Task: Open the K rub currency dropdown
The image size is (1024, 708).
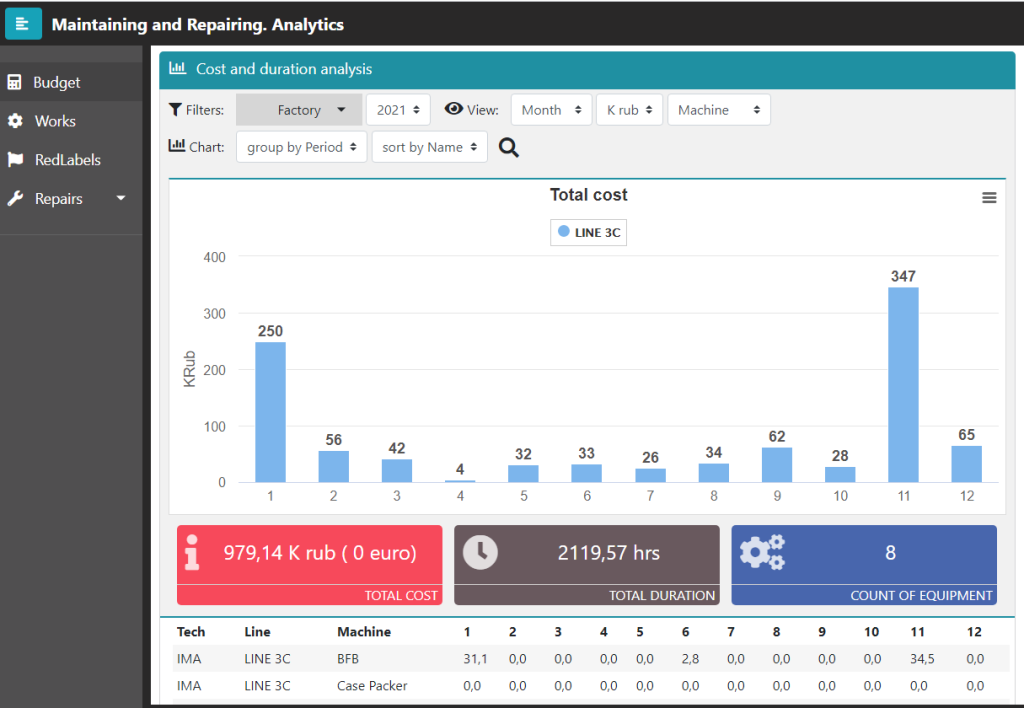Action: (x=629, y=110)
